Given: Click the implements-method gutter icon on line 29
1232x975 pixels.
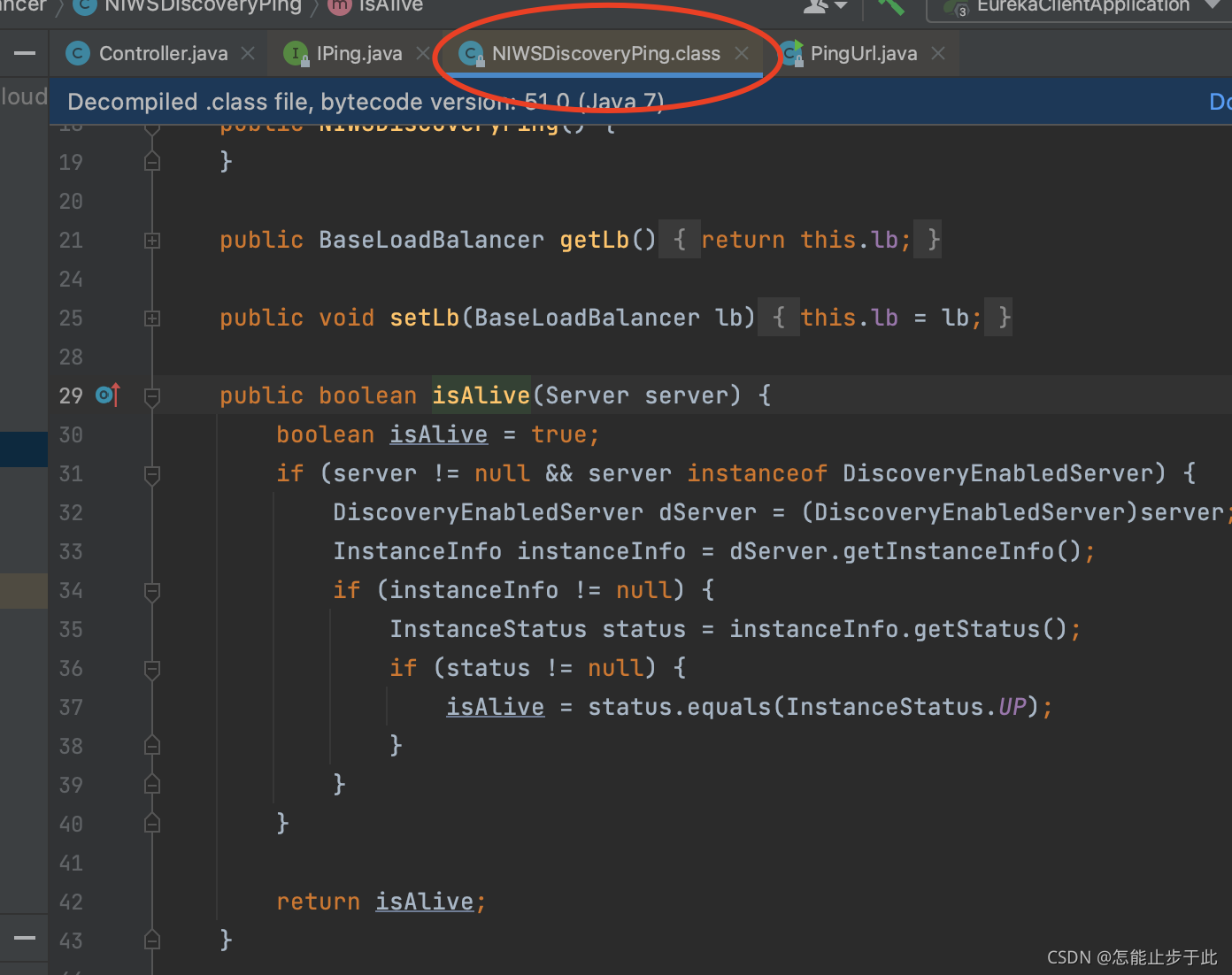Looking at the screenshot, I should (x=108, y=395).
